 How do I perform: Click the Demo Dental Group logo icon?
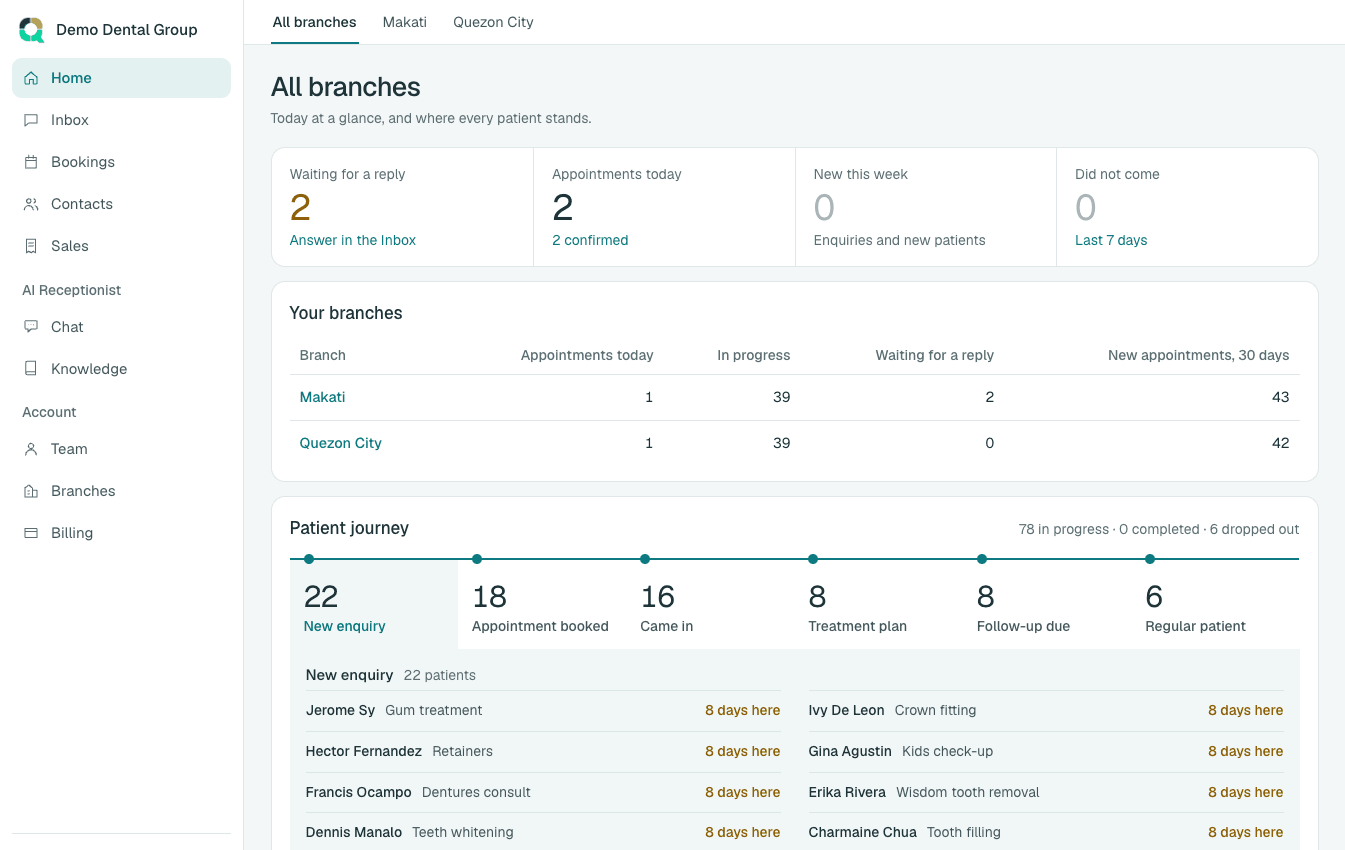click(x=32, y=30)
